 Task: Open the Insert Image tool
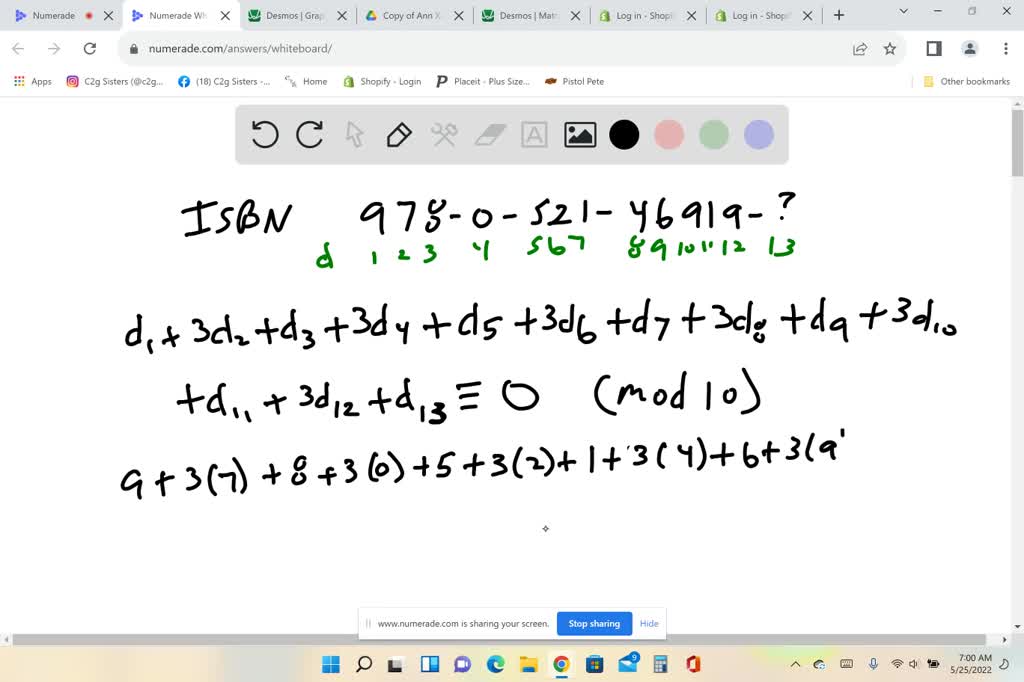point(580,133)
